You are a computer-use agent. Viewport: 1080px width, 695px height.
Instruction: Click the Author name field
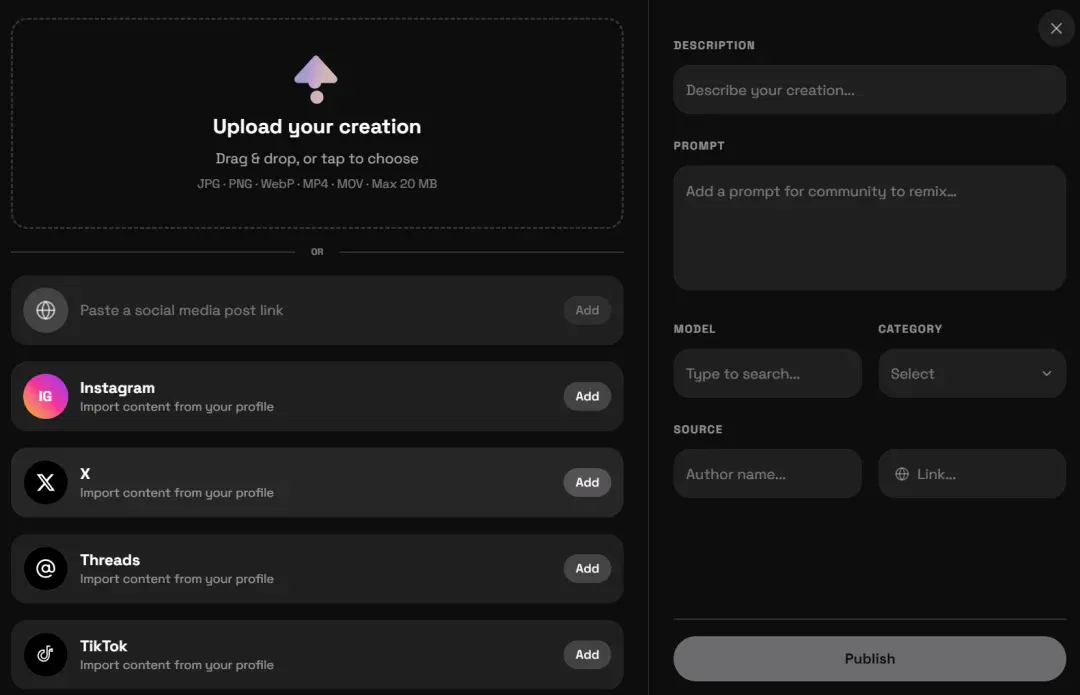click(x=767, y=474)
